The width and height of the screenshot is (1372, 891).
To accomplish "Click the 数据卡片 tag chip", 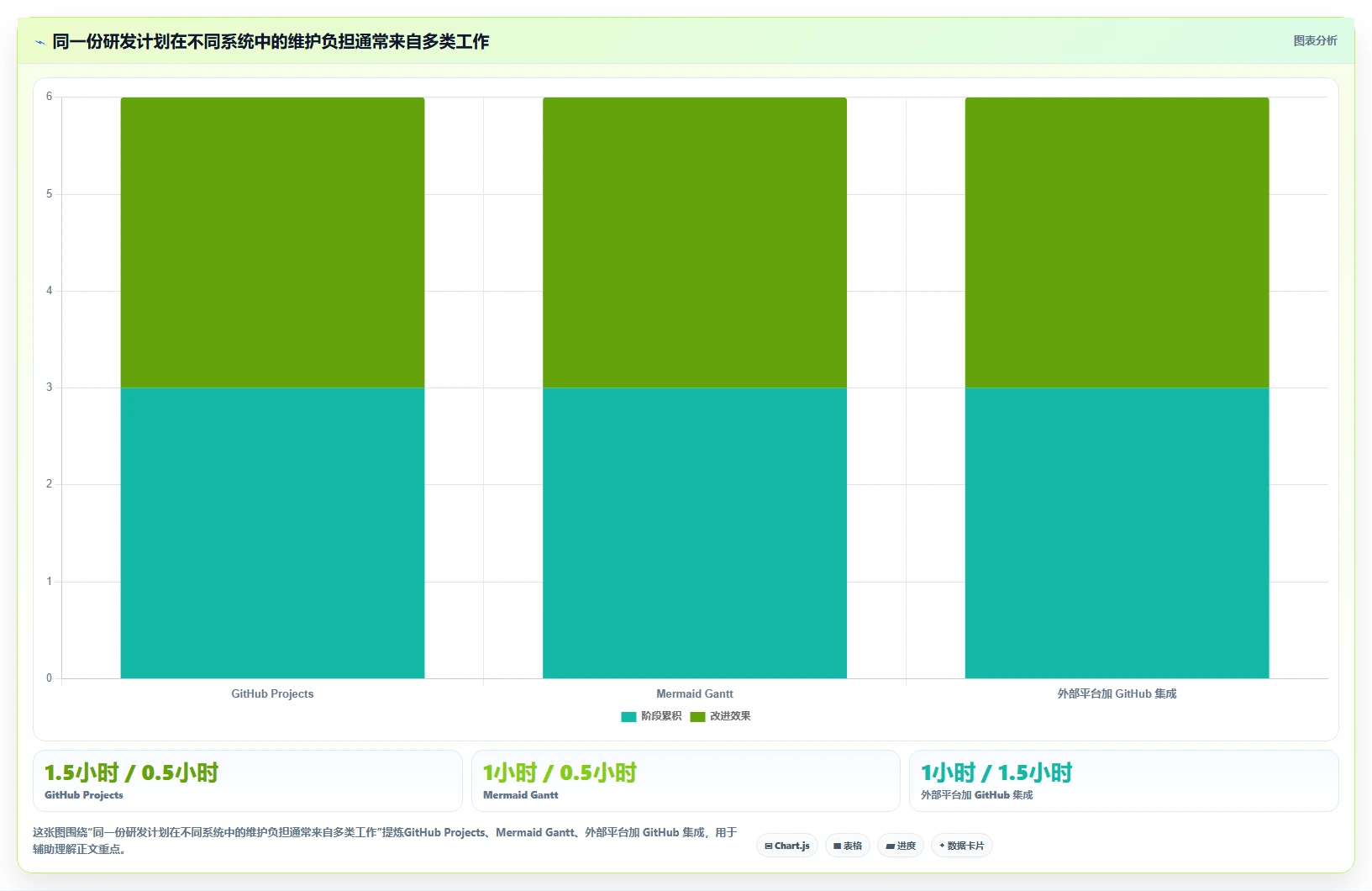I will coord(962,846).
